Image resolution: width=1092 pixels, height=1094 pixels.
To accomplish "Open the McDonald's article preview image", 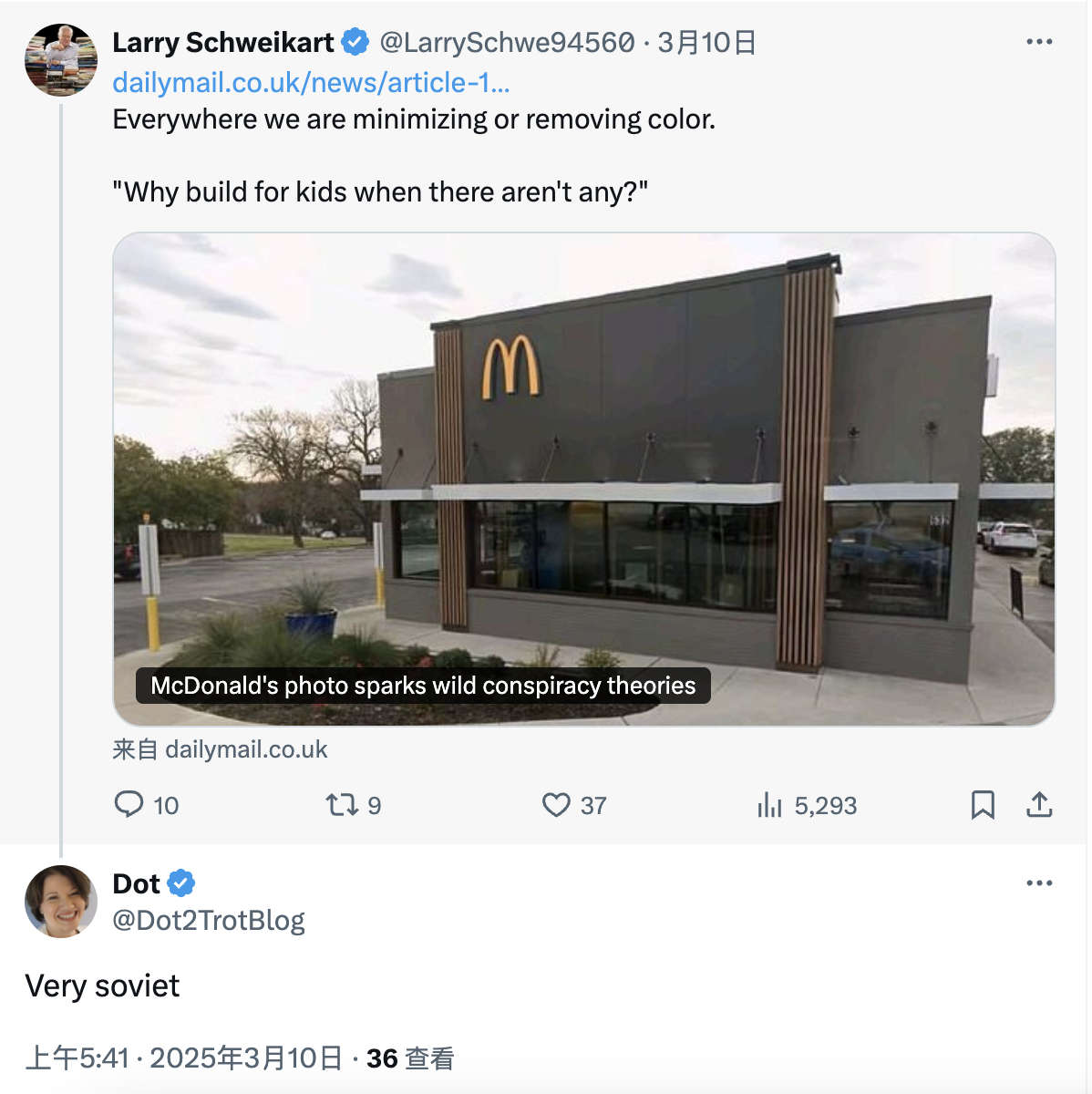I will [583, 479].
